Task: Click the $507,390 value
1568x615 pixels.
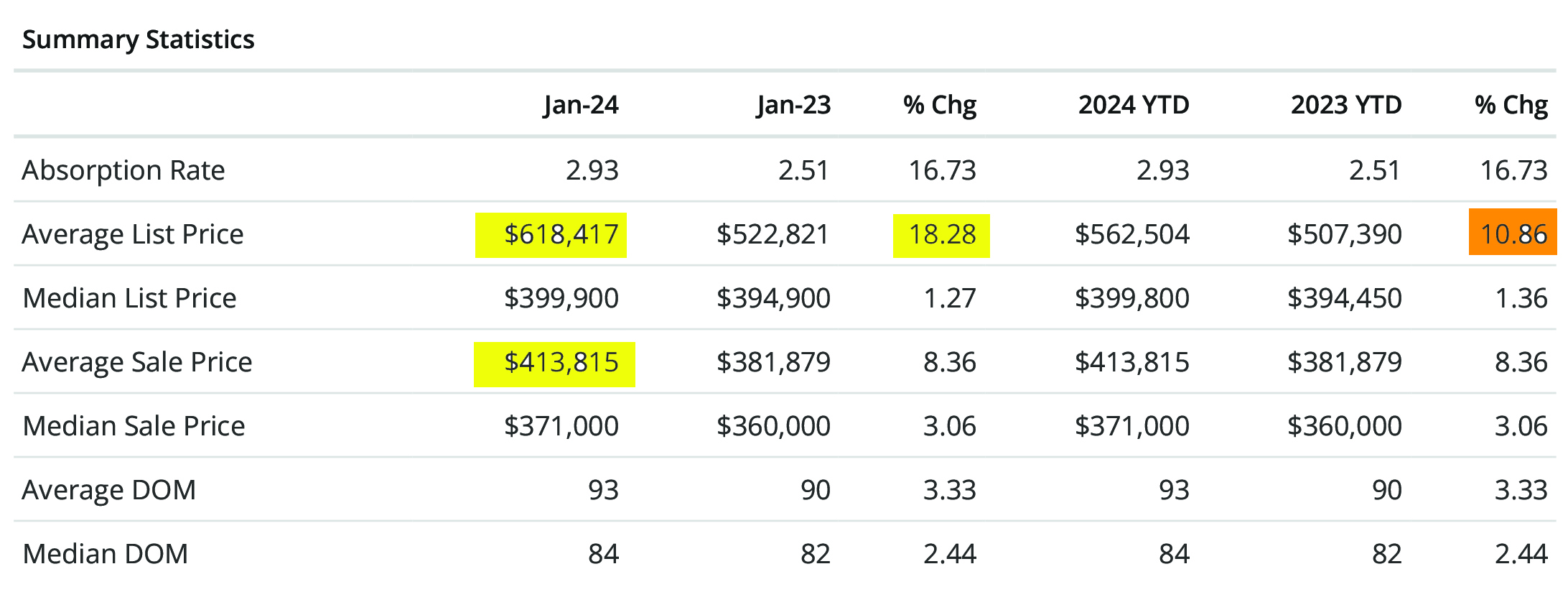Action: (x=1344, y=234)
